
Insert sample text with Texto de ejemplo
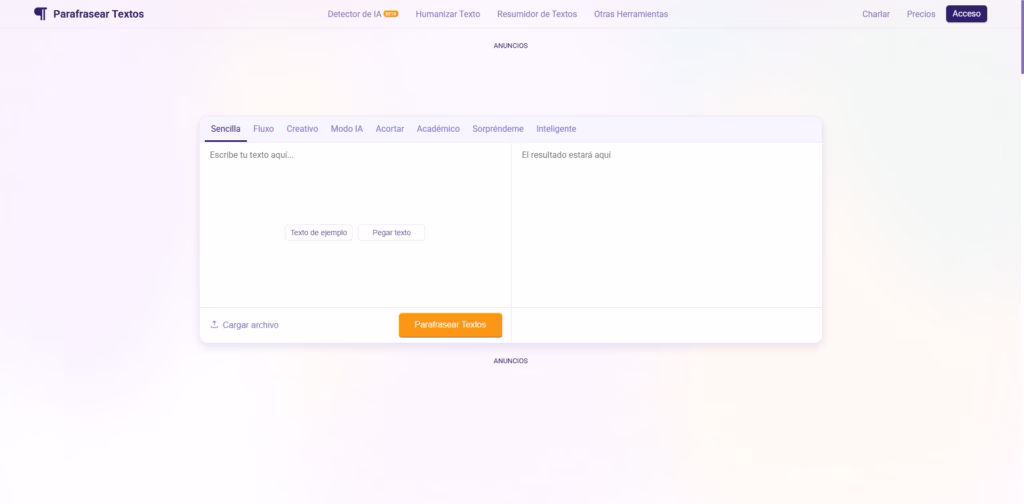coord(318,232)
